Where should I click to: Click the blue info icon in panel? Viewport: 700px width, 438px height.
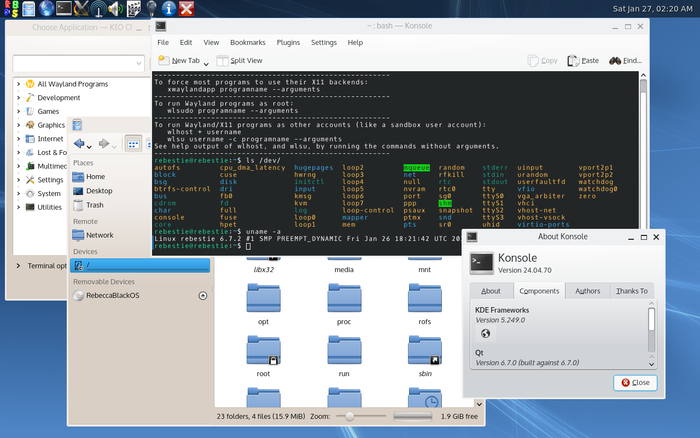[168, 10]
